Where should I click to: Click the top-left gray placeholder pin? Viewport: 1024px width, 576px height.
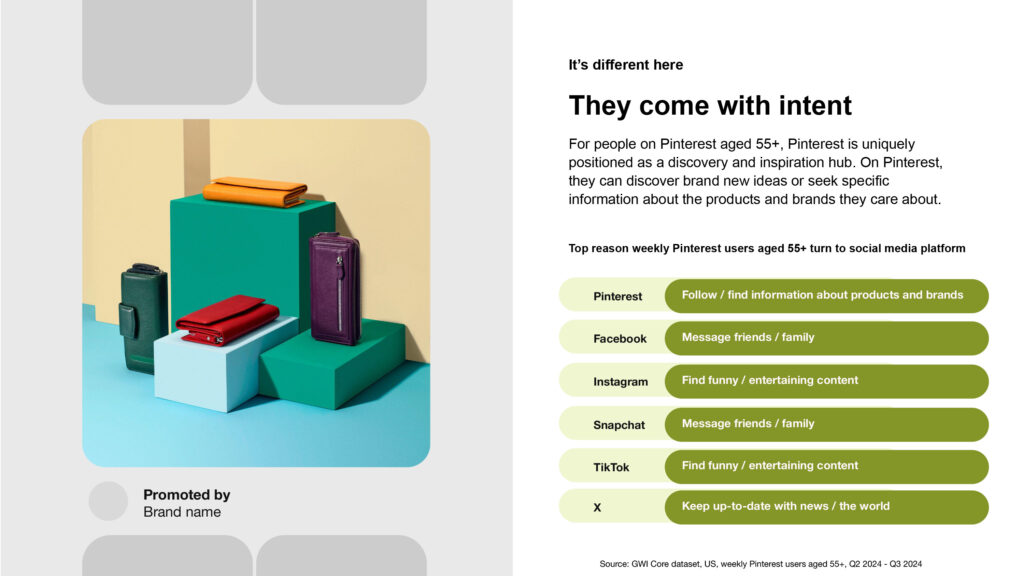(x=167, y=52)
